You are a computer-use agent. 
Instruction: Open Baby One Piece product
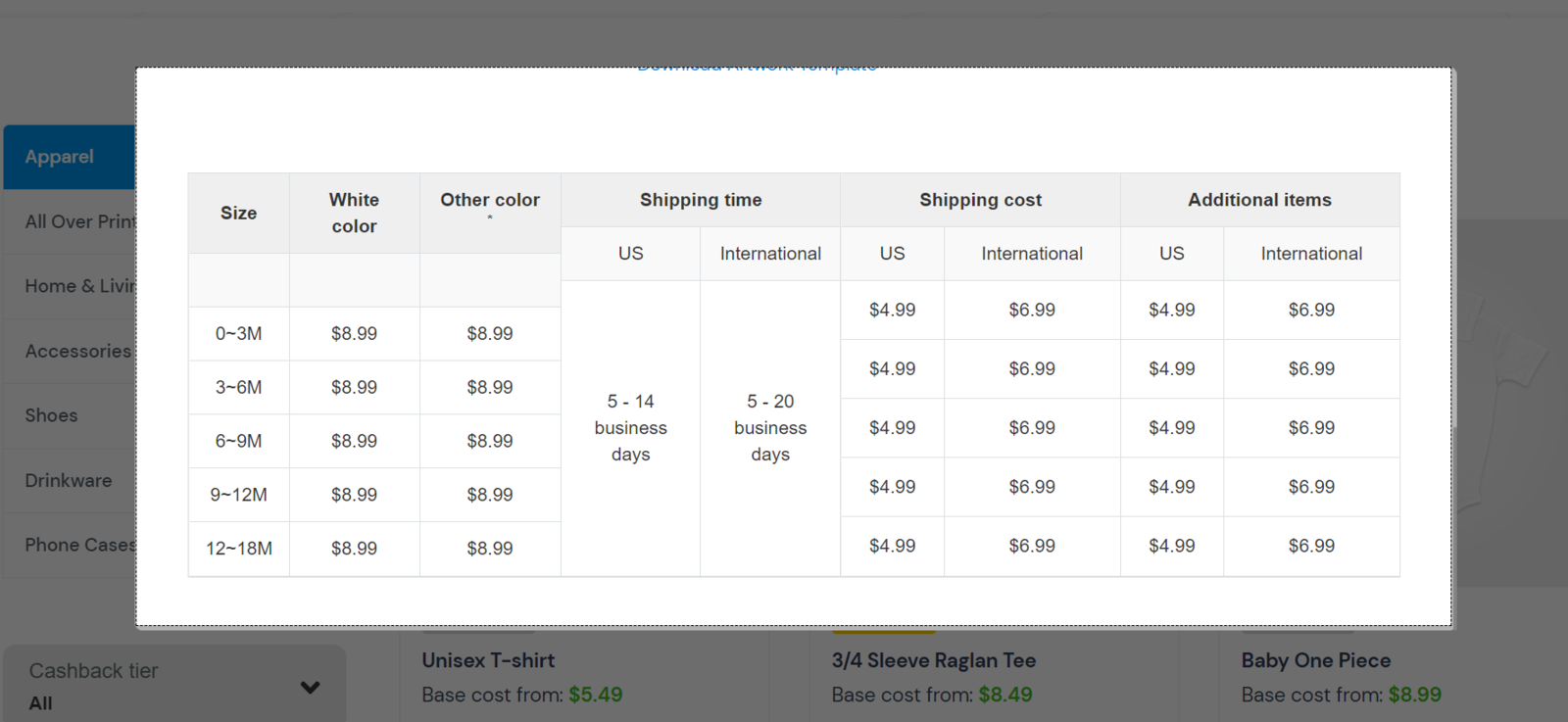pyautogui.click(x=1315, y=660)
